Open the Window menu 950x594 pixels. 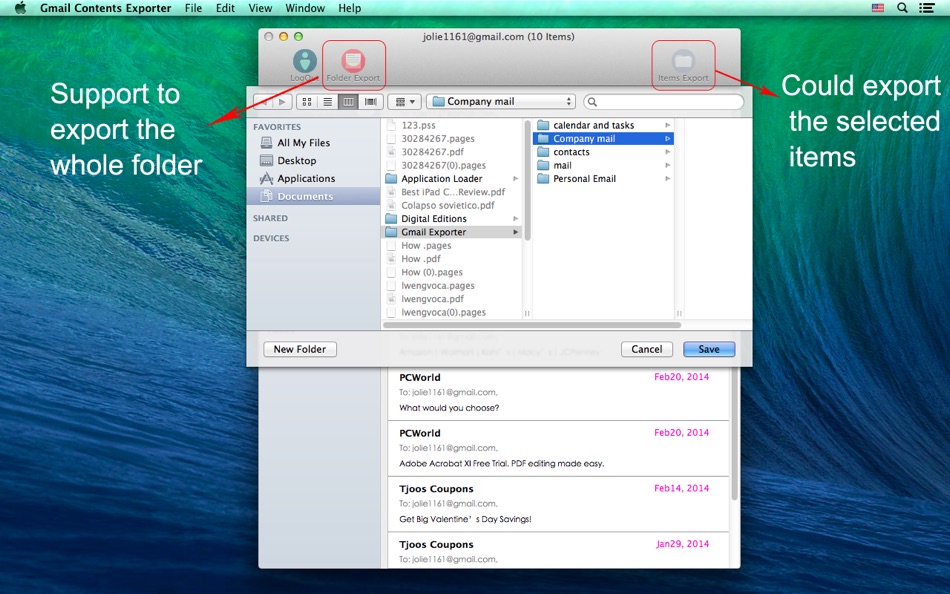pyautogui.click(x=305, y=8)
